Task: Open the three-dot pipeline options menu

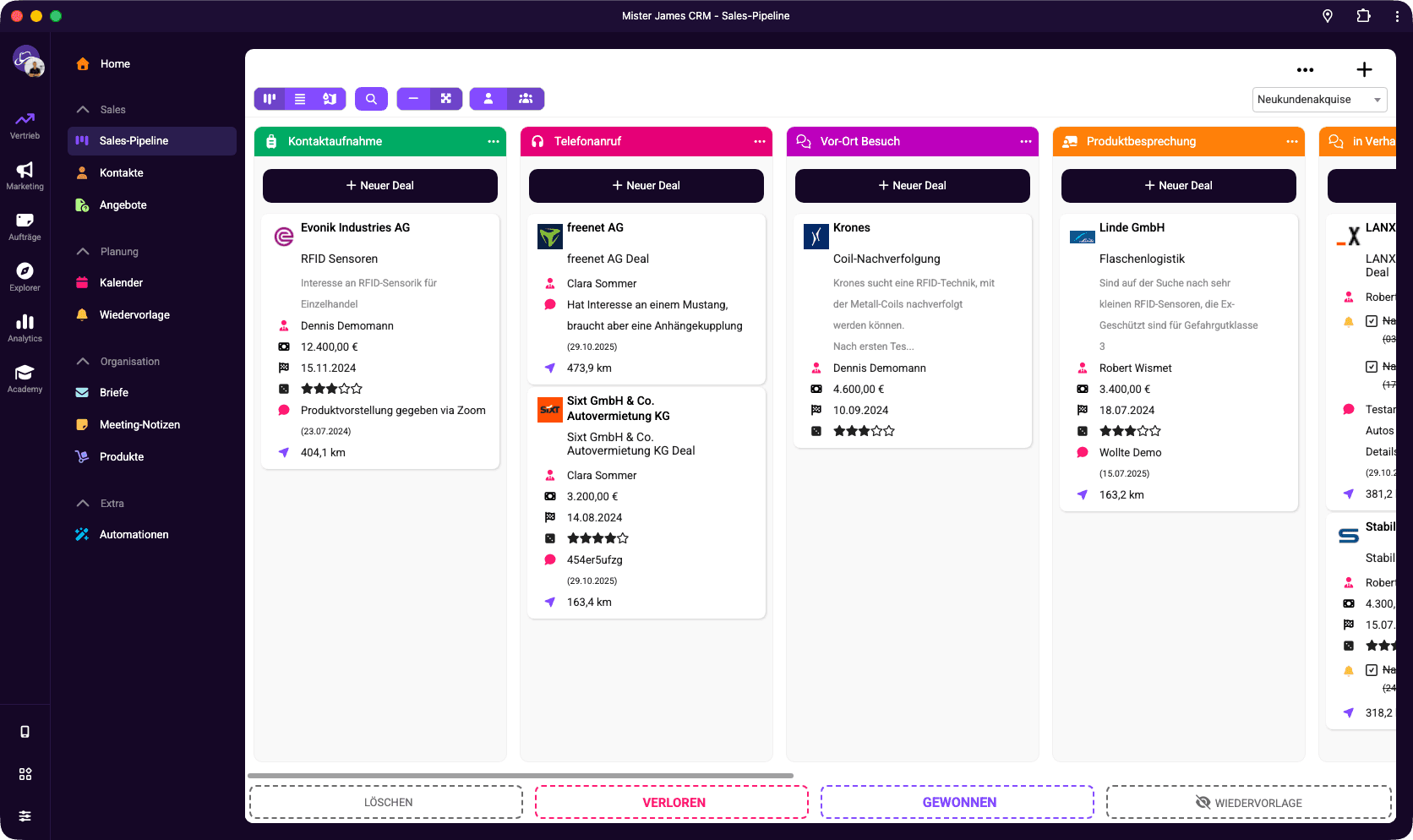Action: click(1305, 70)
